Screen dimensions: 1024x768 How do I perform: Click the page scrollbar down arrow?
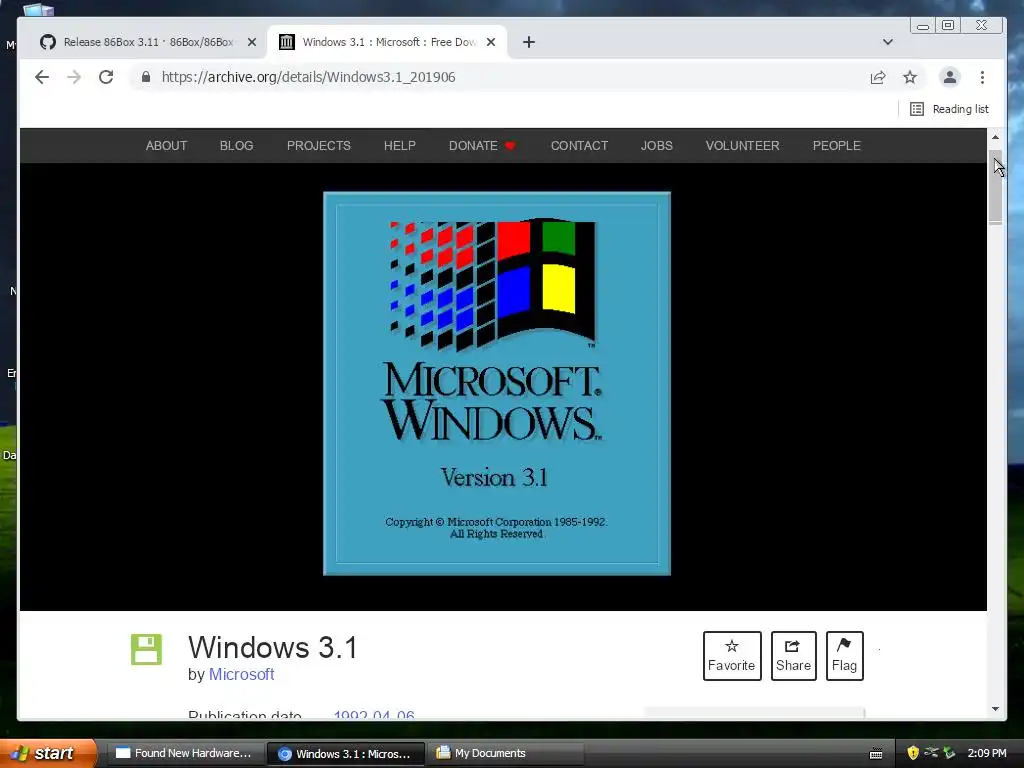pos(995,709)
